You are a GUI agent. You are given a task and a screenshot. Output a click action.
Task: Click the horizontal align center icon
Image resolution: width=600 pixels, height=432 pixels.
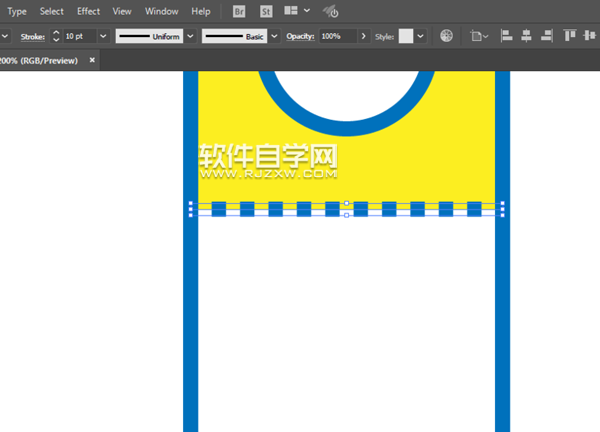click(x=525, y=36)
